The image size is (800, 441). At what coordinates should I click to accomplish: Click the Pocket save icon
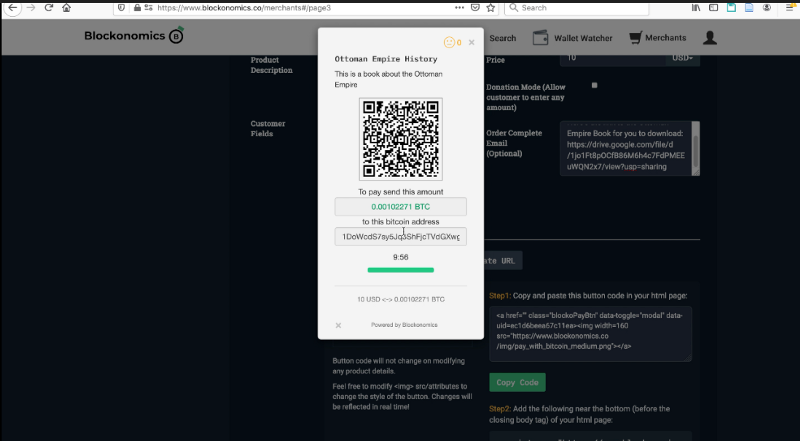[x=475, y=8]
